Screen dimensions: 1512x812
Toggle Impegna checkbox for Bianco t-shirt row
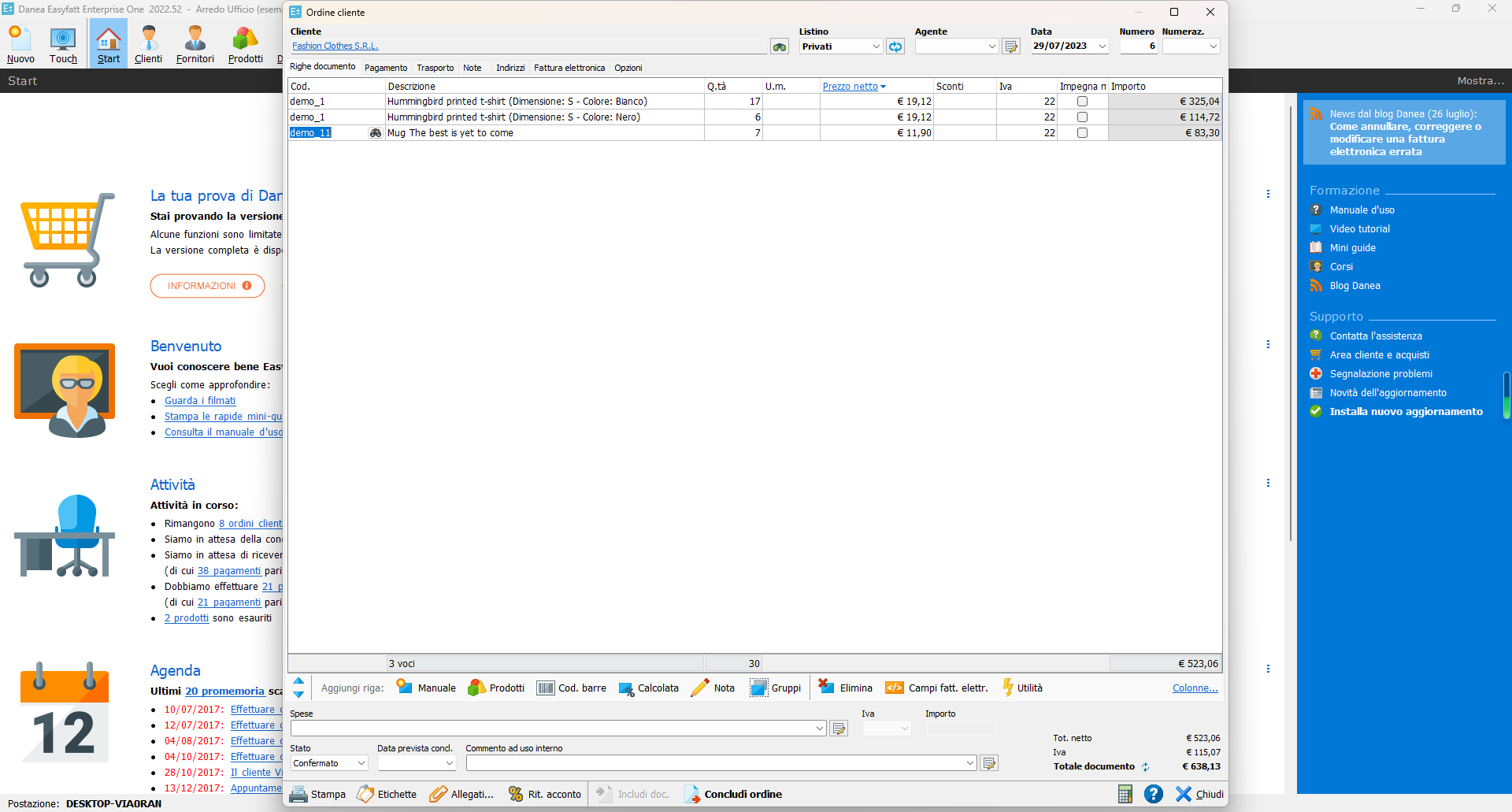point(1082,102)
